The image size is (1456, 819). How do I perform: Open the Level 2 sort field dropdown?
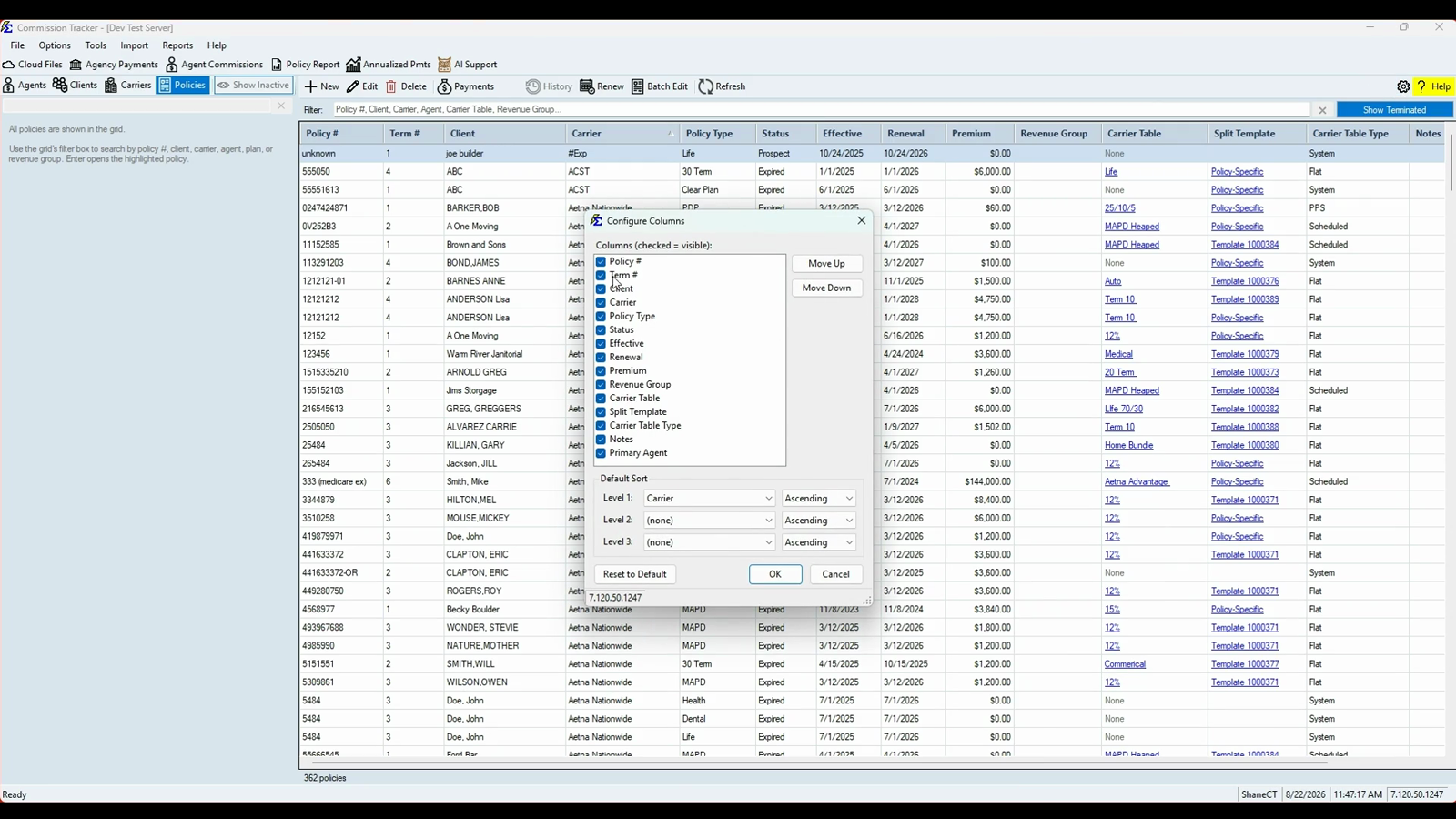(709, 521)
